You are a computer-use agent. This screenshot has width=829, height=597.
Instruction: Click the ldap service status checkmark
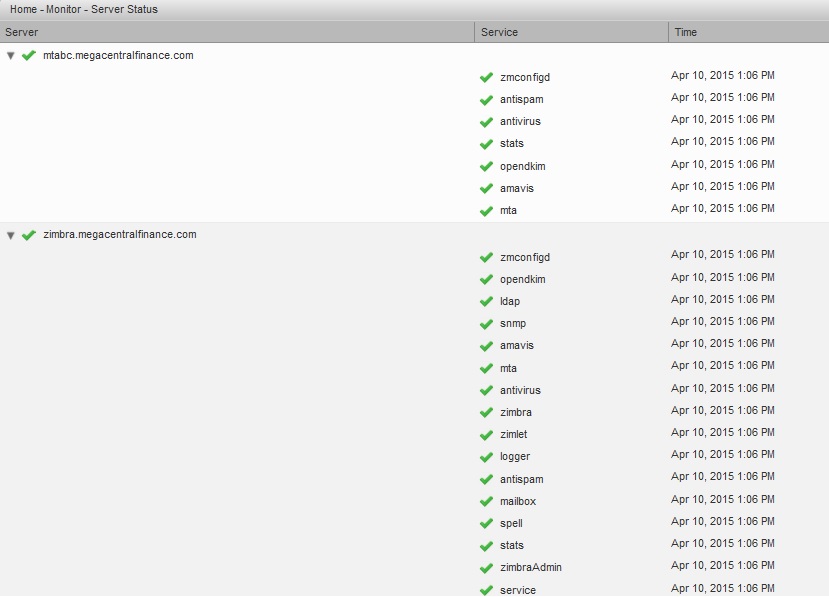pos(486,302)
